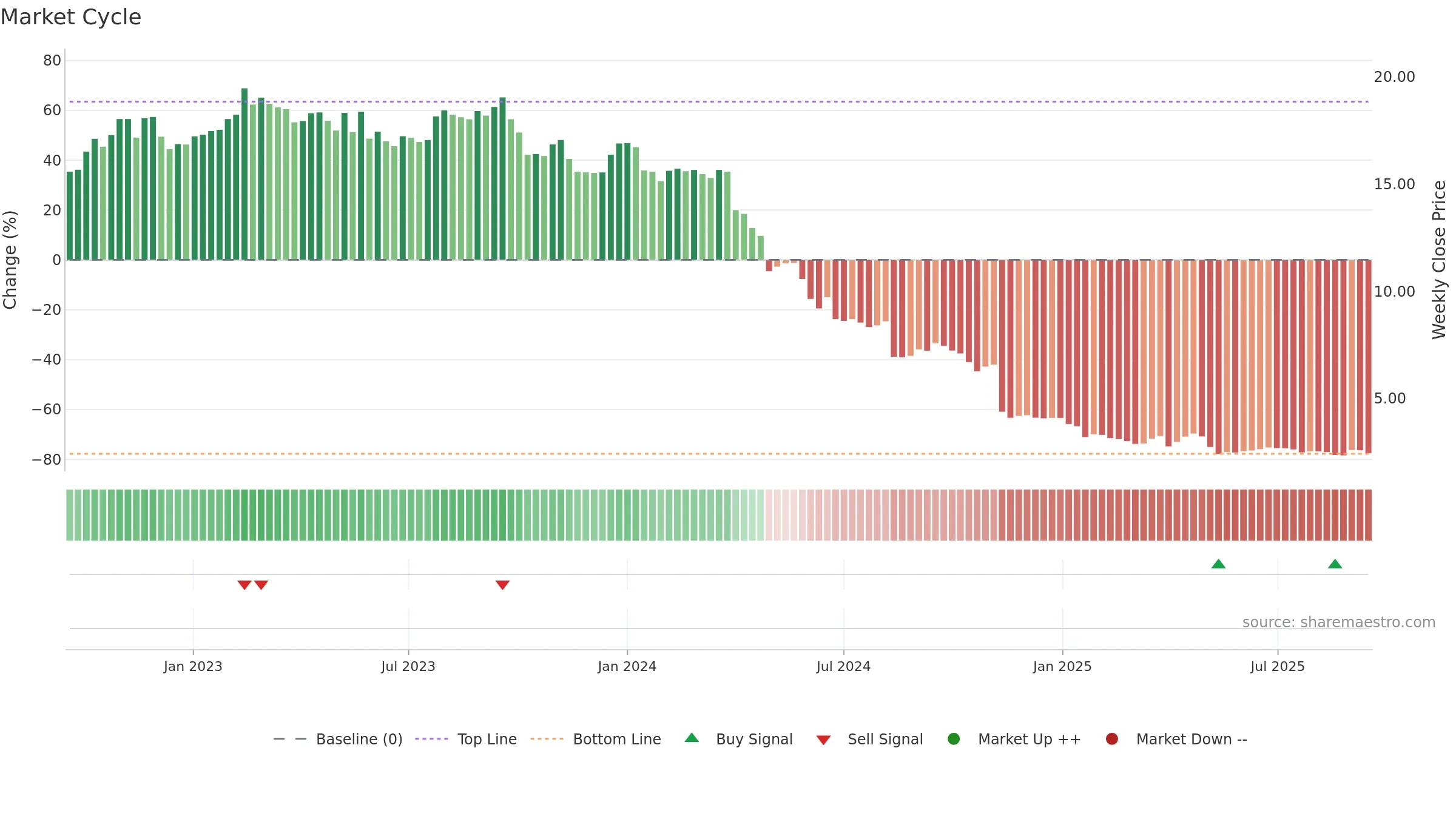Click the last red cell of the heat strip
The image size is (1456, 819).
click(x=1368, y=515)
